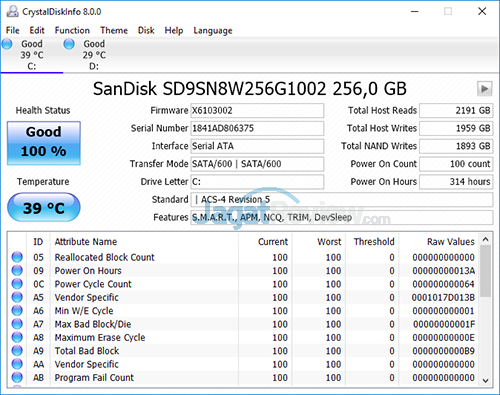Image resolution: width=500 pixels, height=395 pixels.
Task: Select the Max Bad Block/Die attribute name
Action: click(x=93, y=324)
